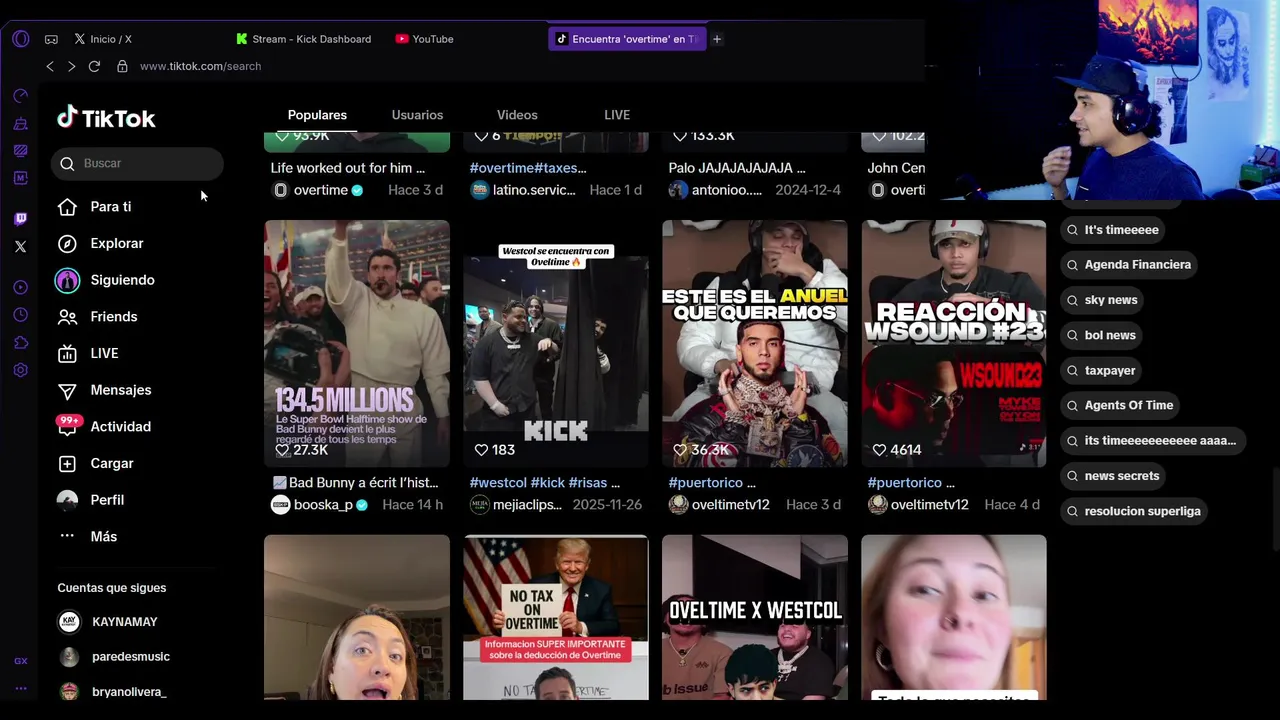Open antonioo account link
The height and width of the screenshot is (720, 1280).
coord(727,190)
